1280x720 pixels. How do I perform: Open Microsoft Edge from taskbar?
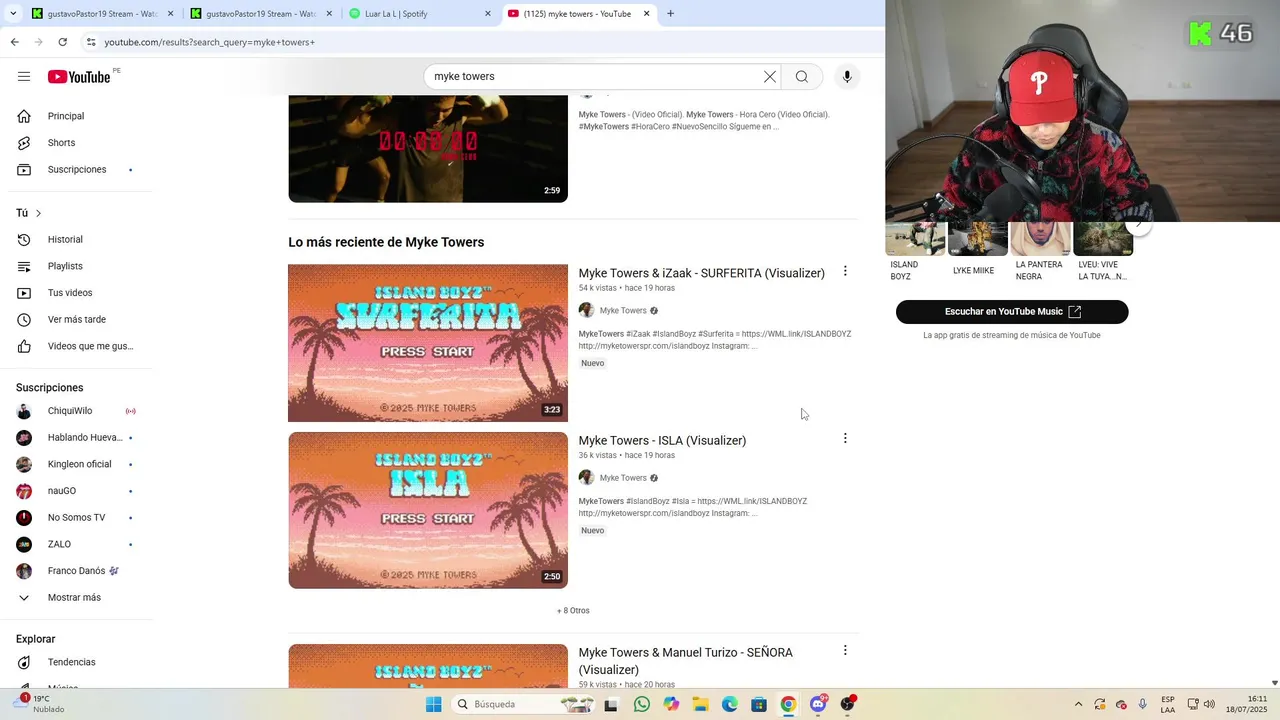point(730,704)
